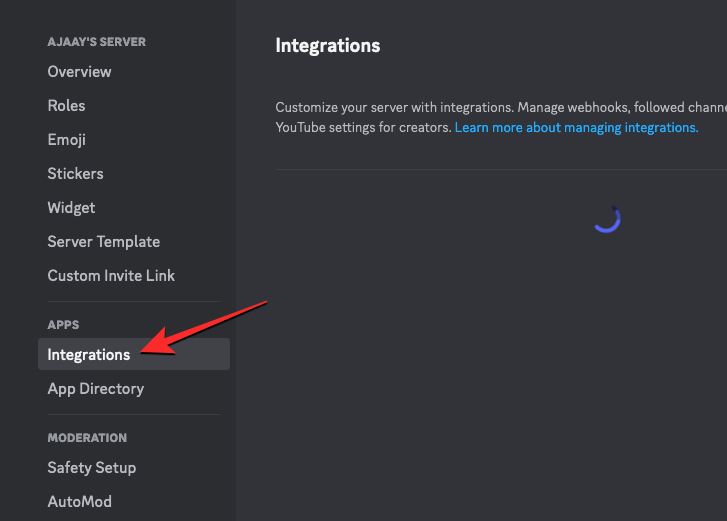The height and width of the screenshot is (521, 727).
Task: Click the MODERATION section label
Action: pos(87,438)
